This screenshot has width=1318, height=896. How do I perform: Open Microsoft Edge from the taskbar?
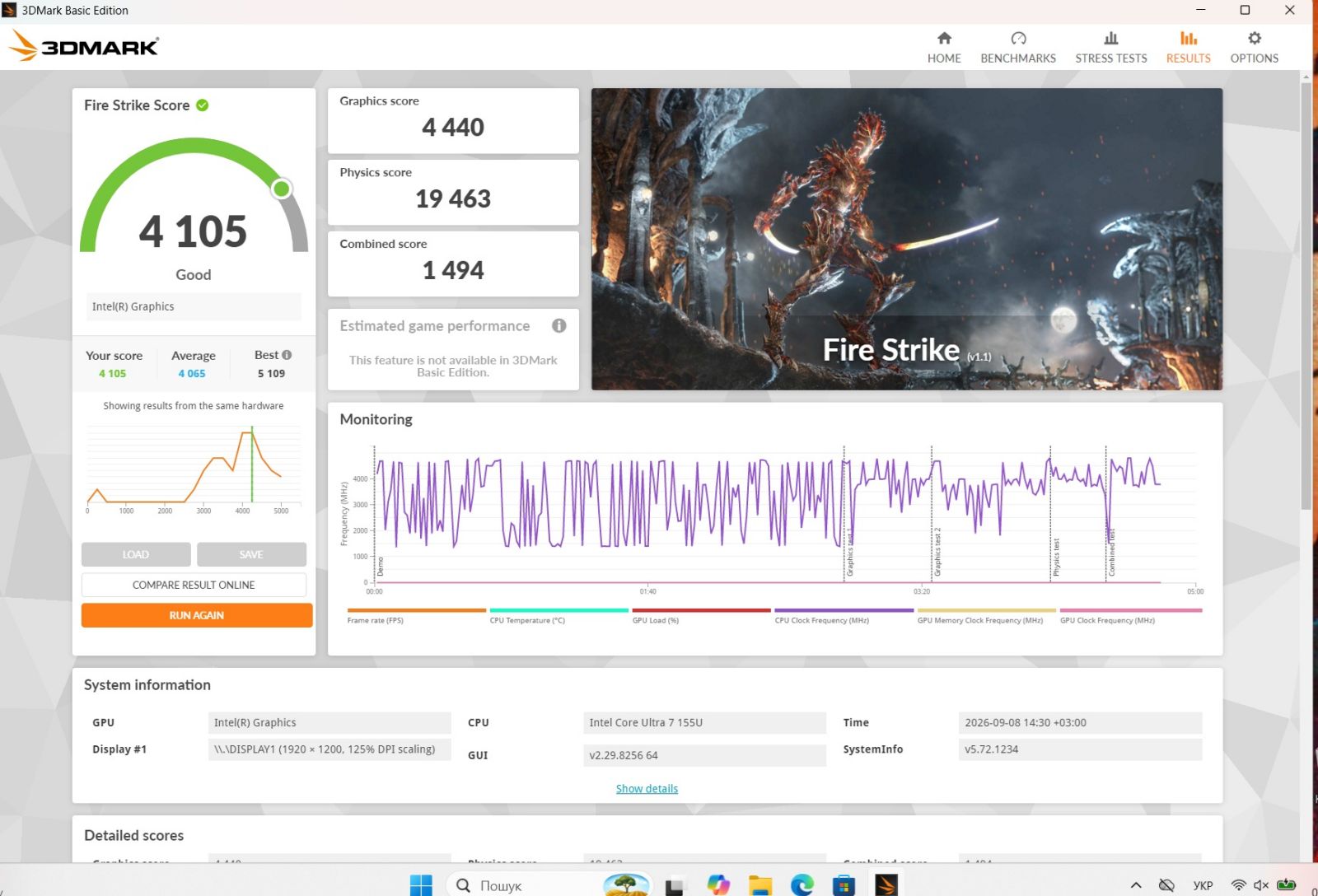pyautogui.click(x=802, y=885)
